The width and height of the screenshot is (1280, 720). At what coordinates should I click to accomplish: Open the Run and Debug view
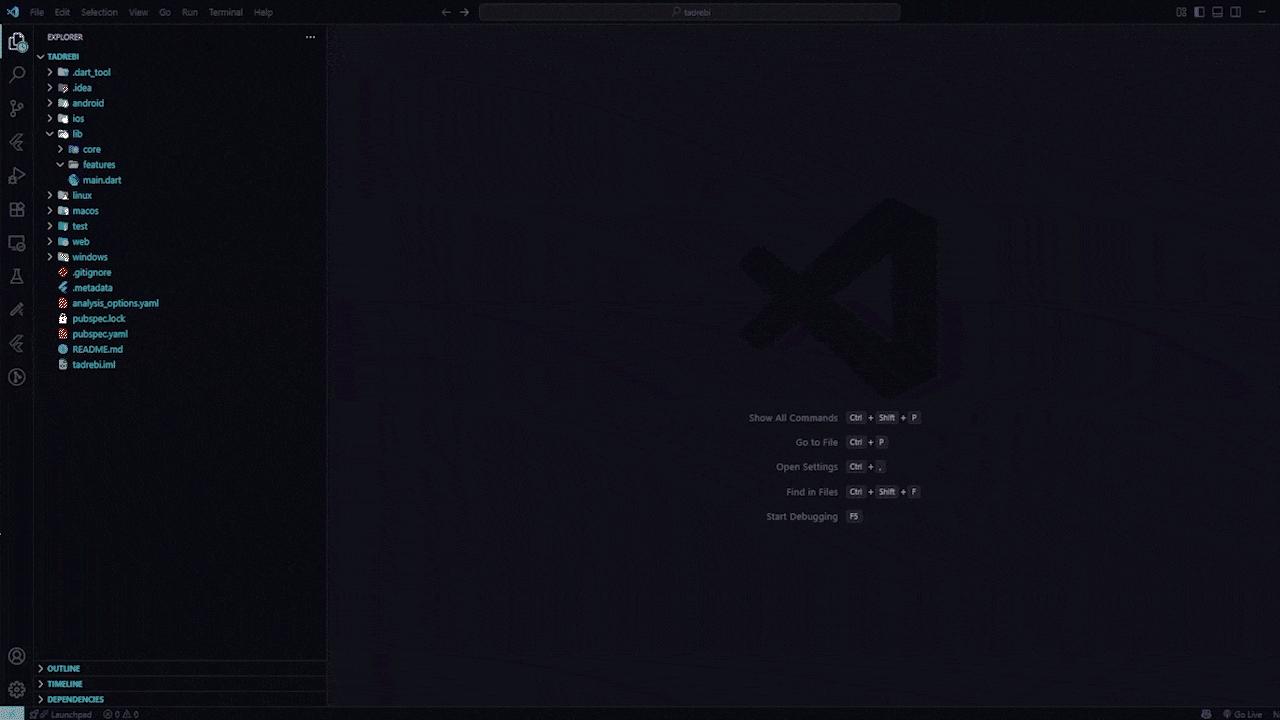17,176
